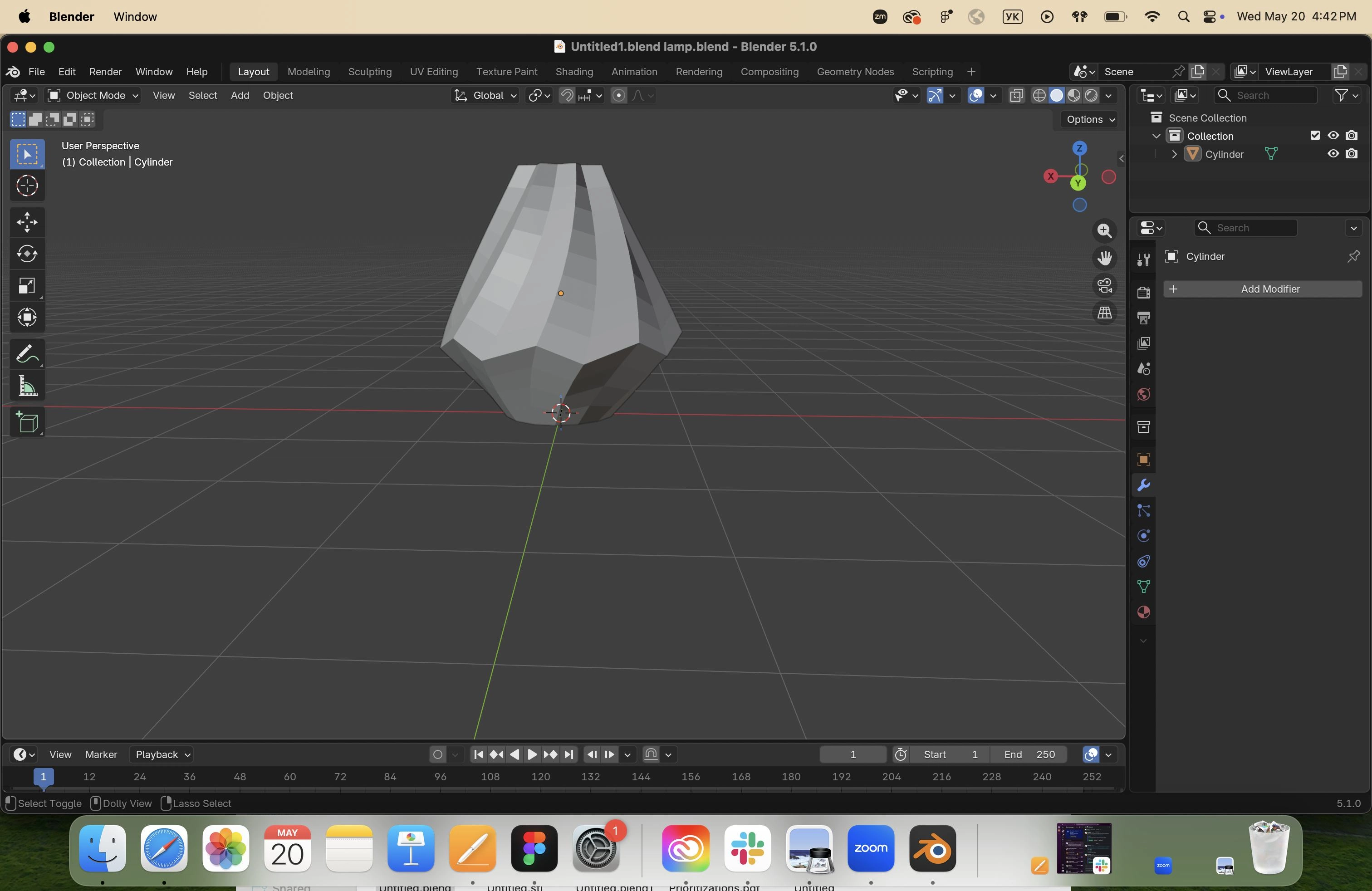Image resolution: width=1372 pixels, height=891 pixels.
Task: Play the animation forward
Action: click(x=532, y=755)
